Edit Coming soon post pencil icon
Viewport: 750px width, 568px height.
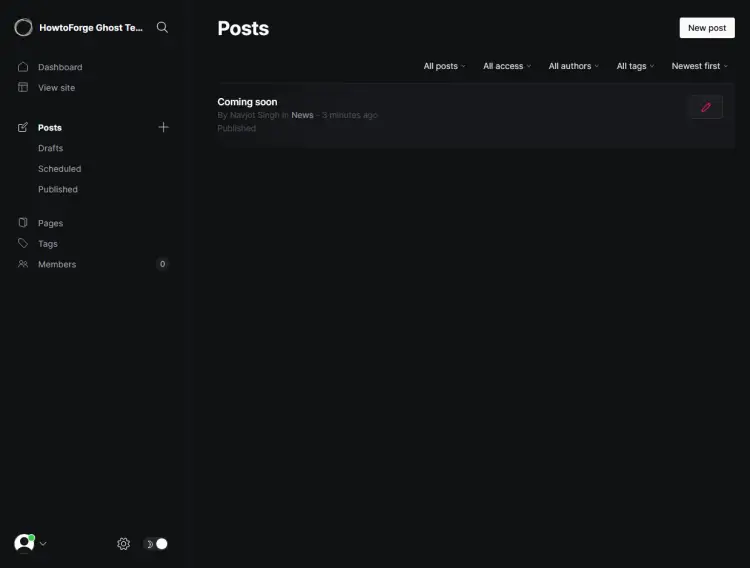click(x=706, y=107)
